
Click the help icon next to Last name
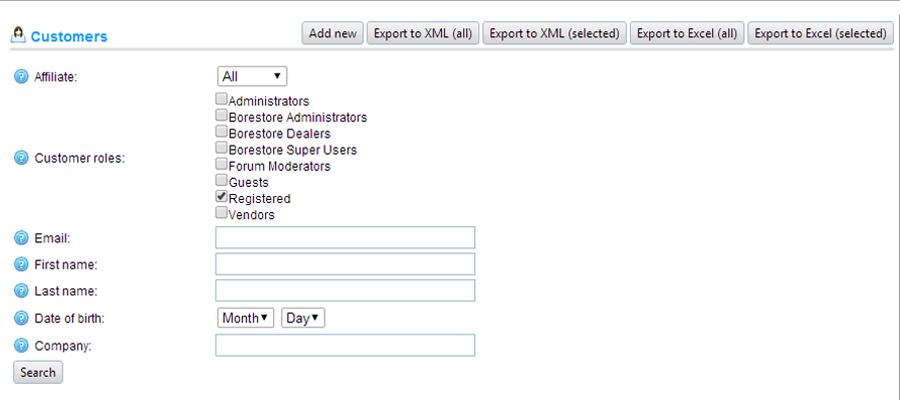coord(21,291)
